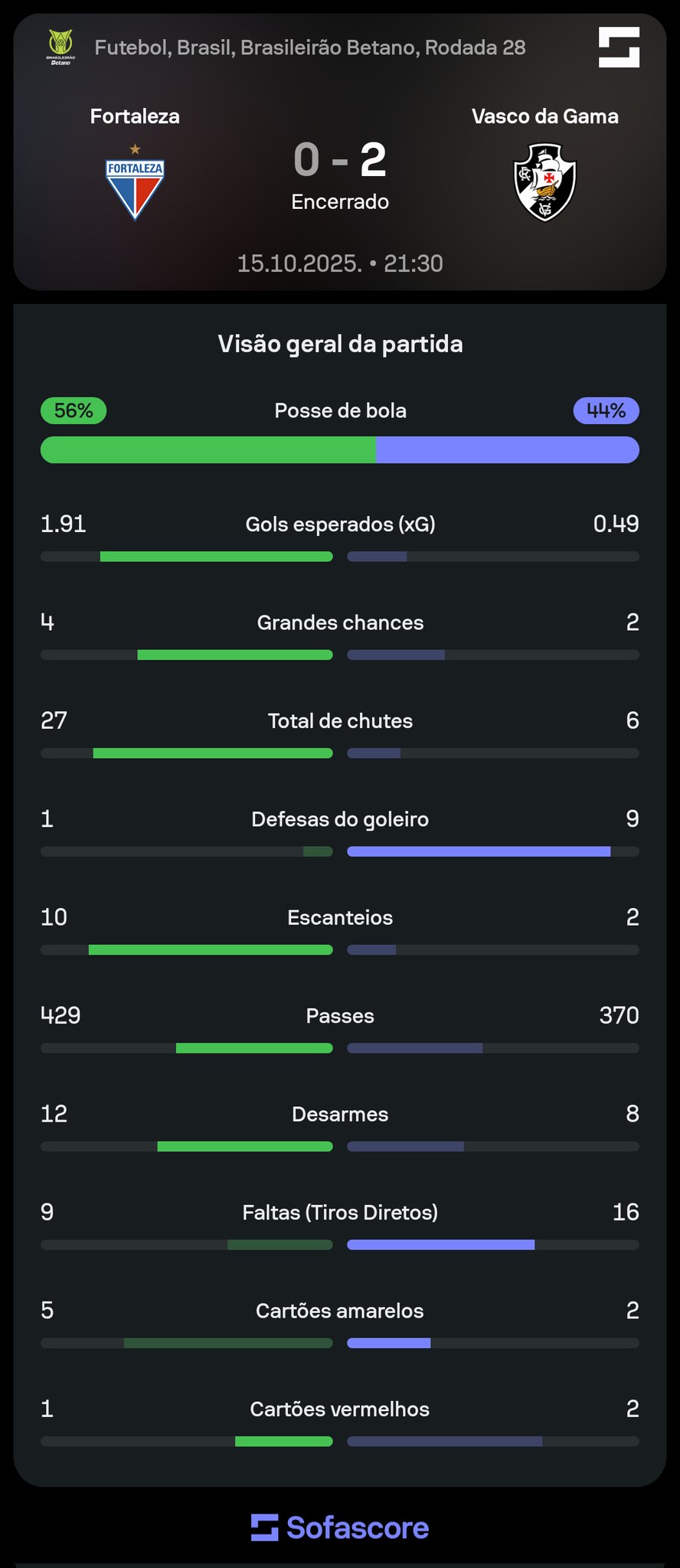
Task: Click the purple 44% possession badge
Action: point(606,411)
